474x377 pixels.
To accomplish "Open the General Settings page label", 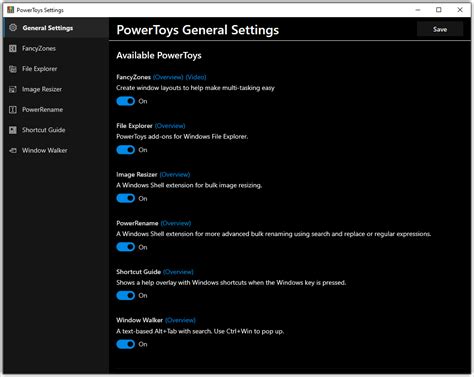I will point(48,28).
